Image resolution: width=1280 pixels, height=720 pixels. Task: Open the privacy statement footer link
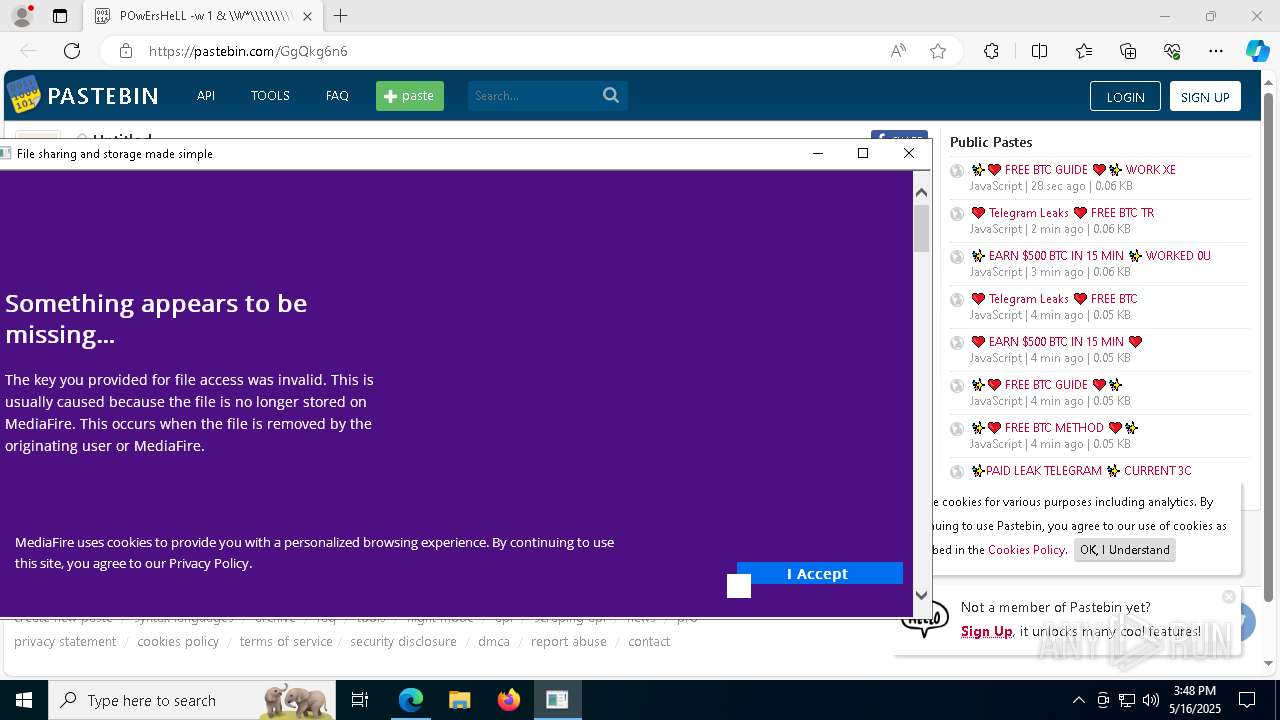coord(65,642)
